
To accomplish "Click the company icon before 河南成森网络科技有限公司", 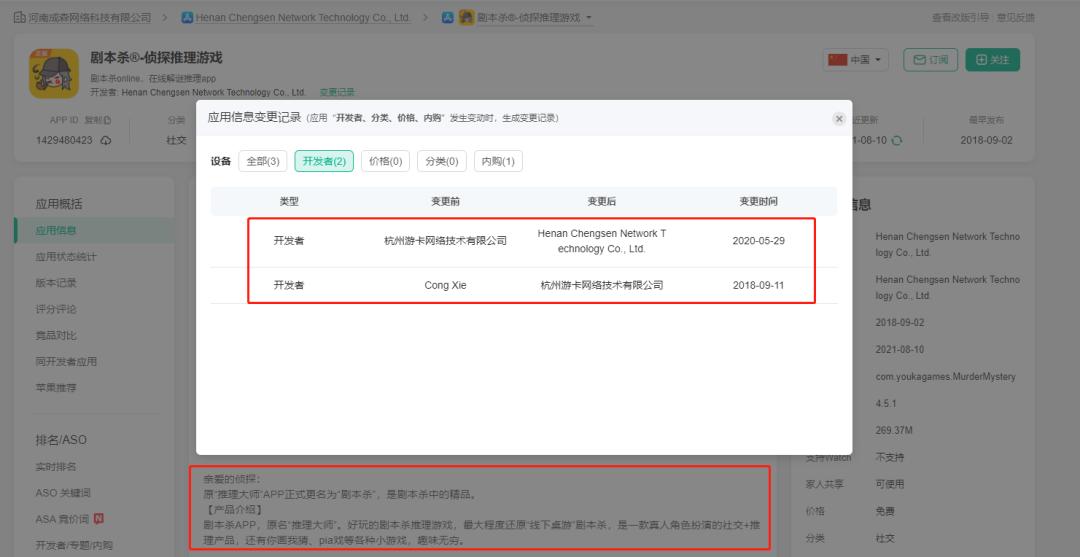I will pos(18,18).
